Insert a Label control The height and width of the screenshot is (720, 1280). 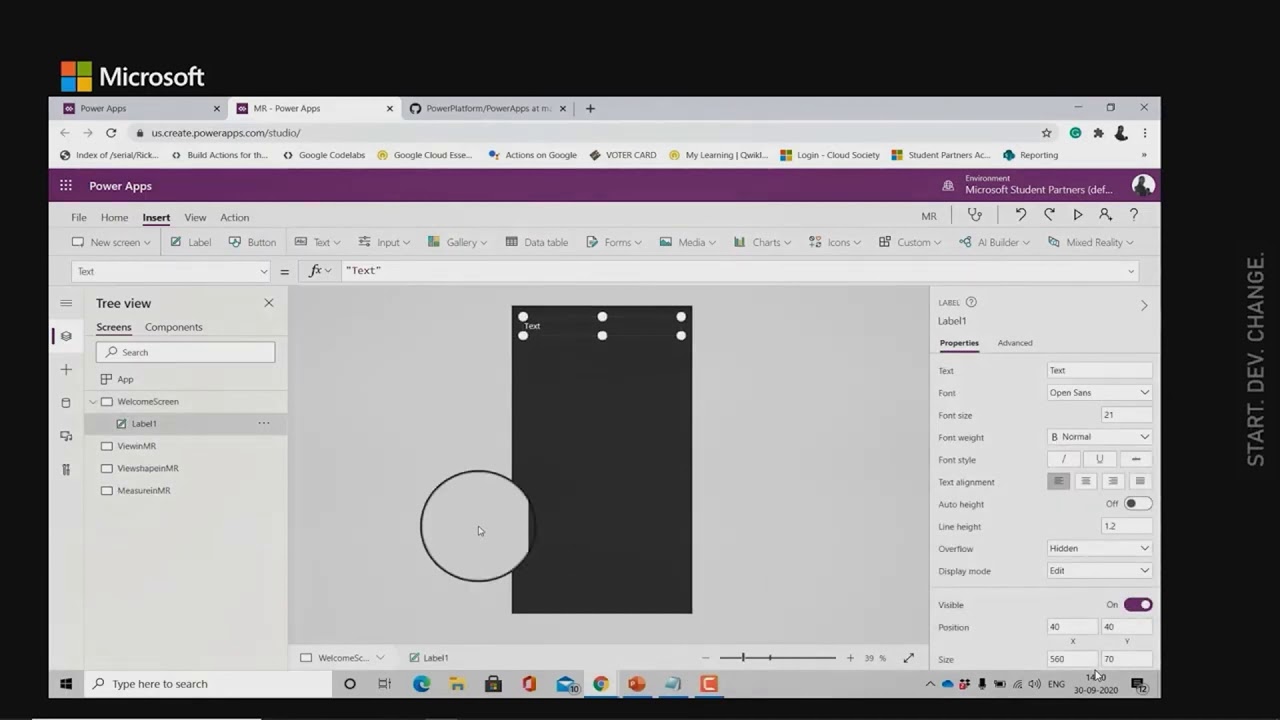click(190, 242)
